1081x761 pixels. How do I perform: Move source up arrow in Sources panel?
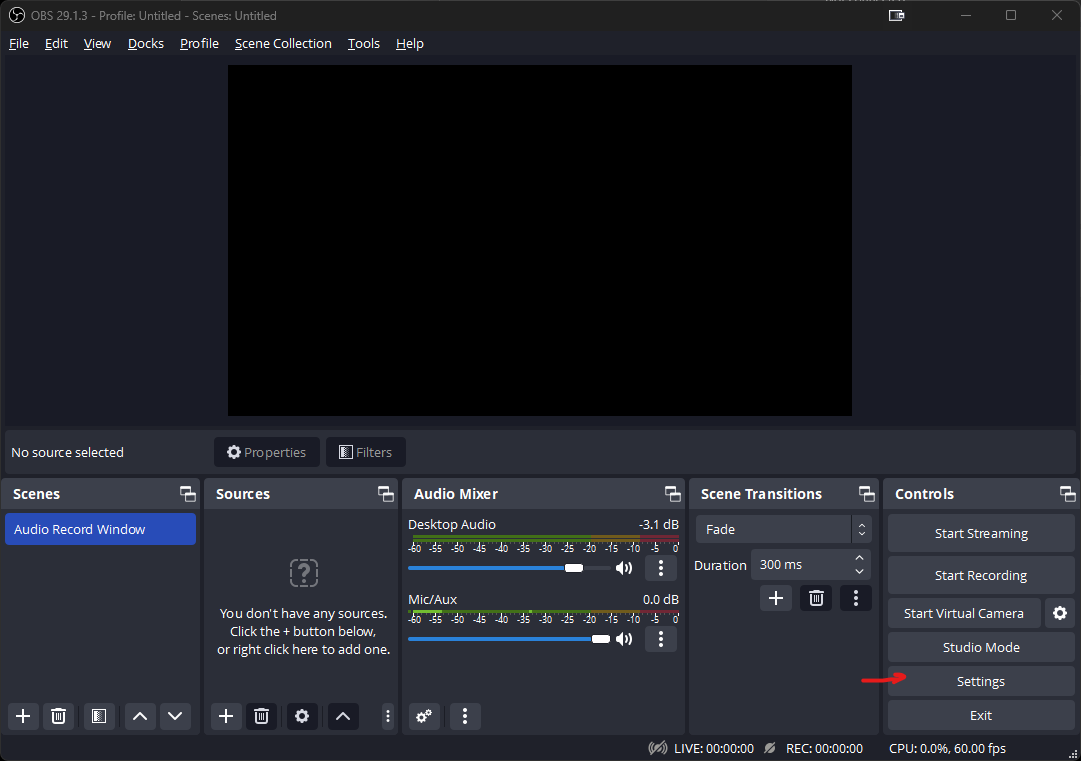tap(343, 716)
